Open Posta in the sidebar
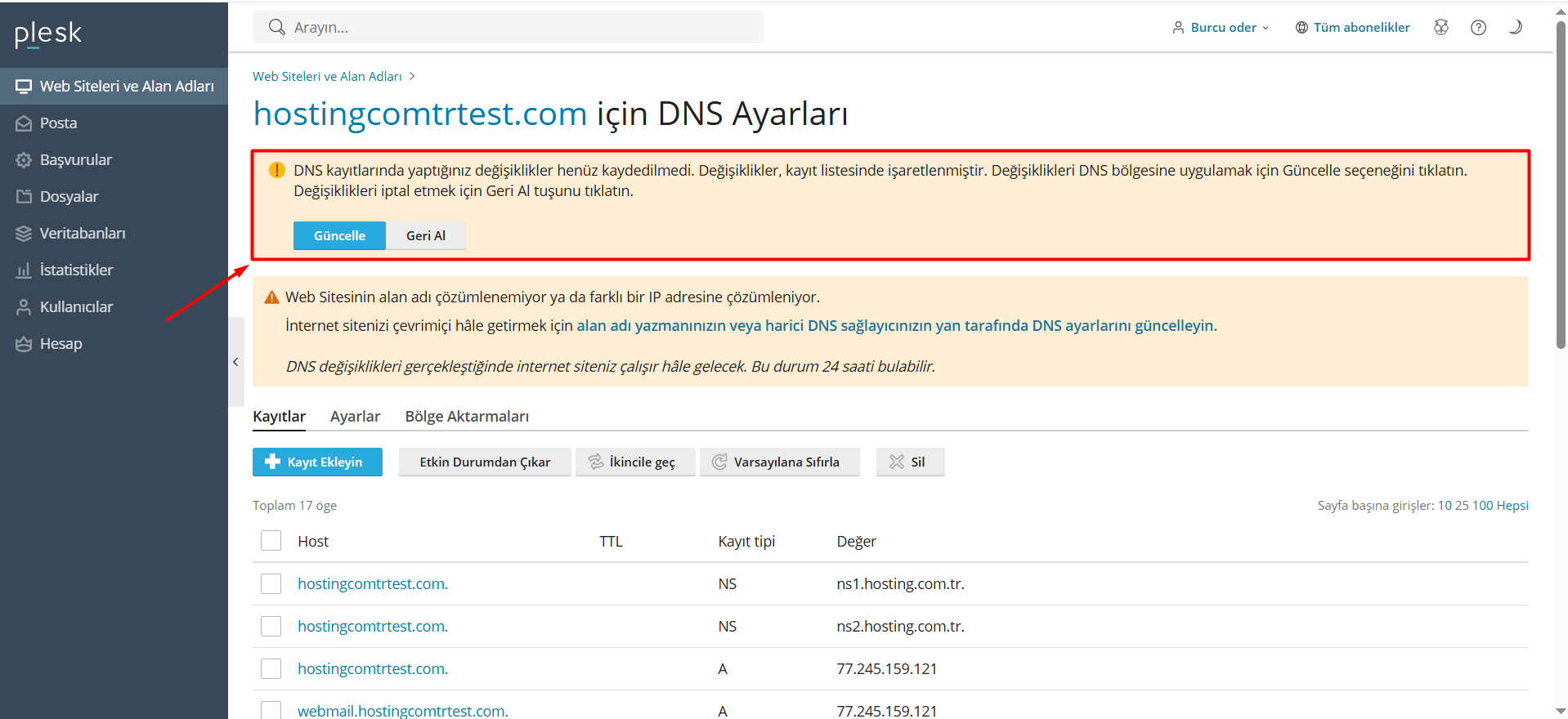 pos(114,123)
